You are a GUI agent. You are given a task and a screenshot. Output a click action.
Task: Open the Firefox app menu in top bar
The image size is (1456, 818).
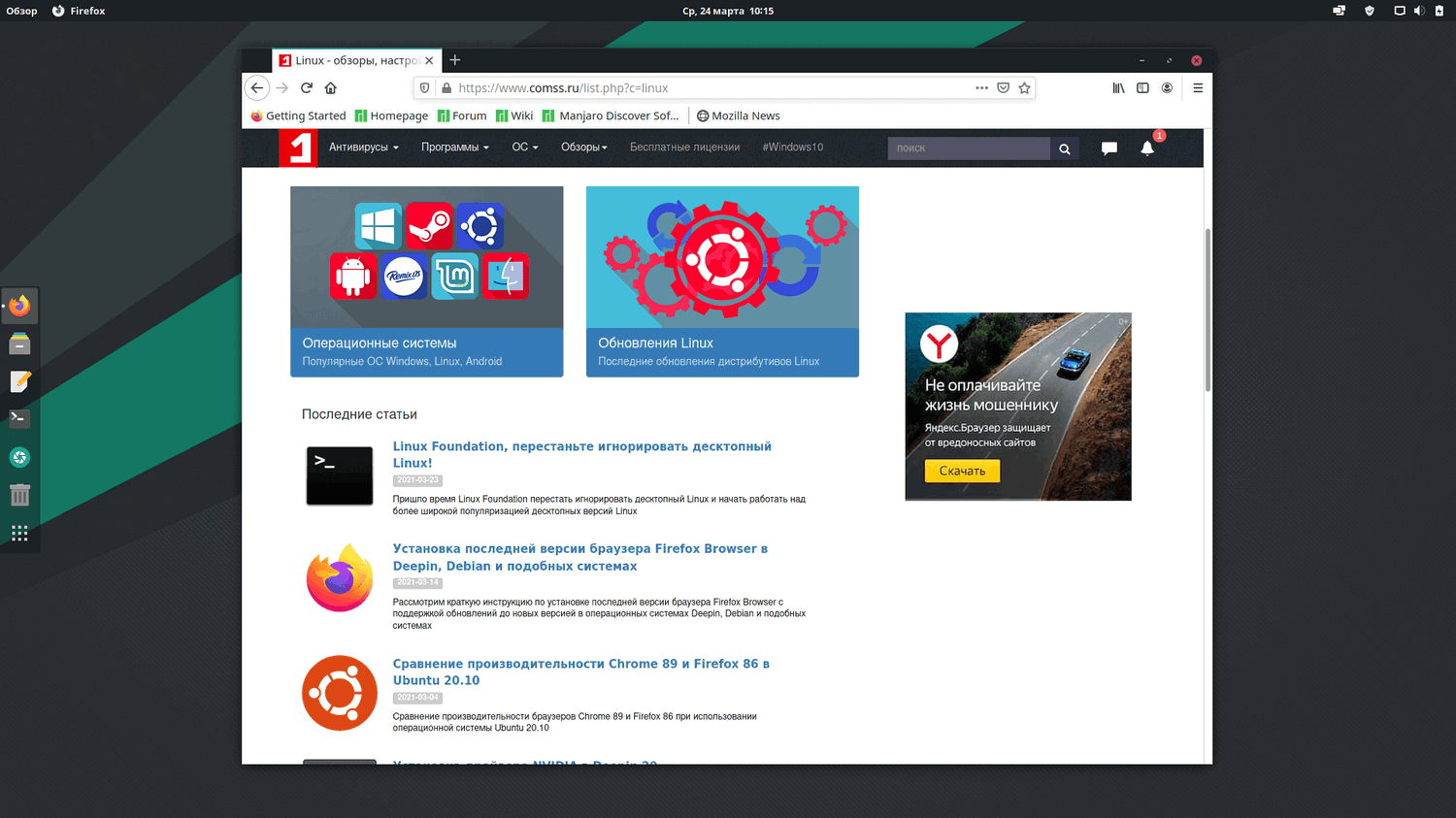(x=79, y=11)
